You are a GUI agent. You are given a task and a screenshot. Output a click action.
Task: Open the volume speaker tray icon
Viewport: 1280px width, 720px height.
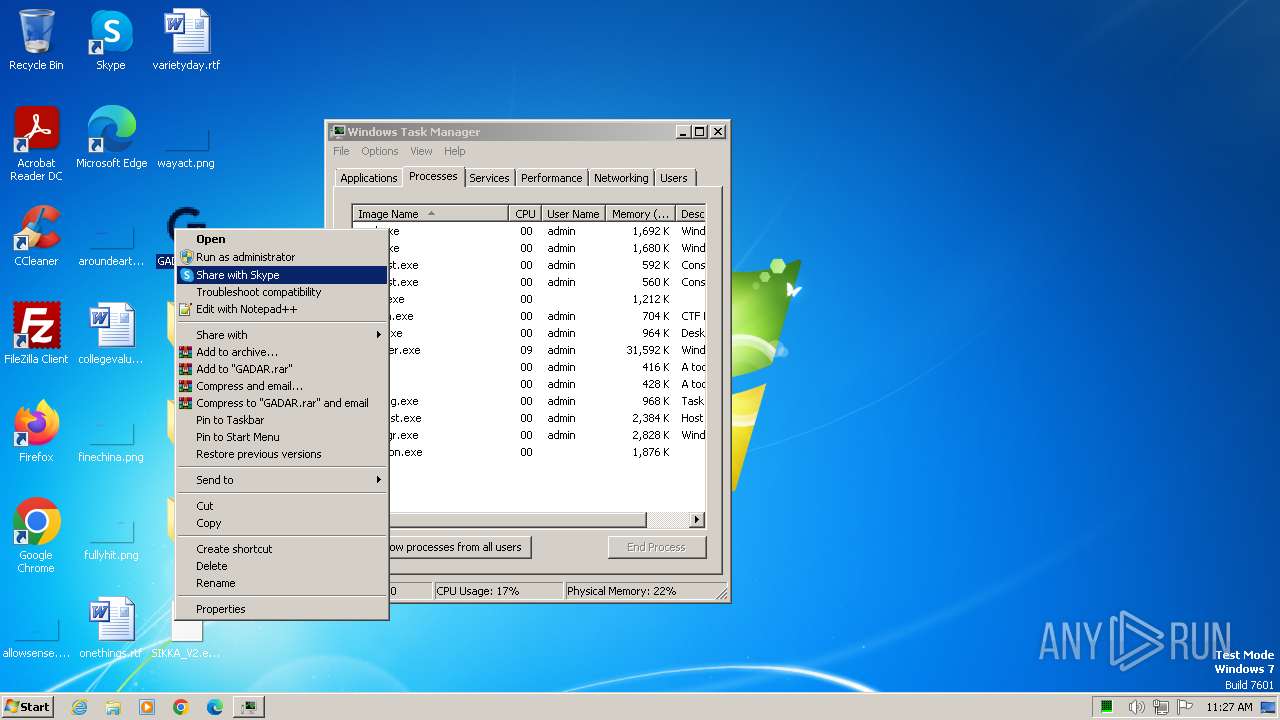1136,707
